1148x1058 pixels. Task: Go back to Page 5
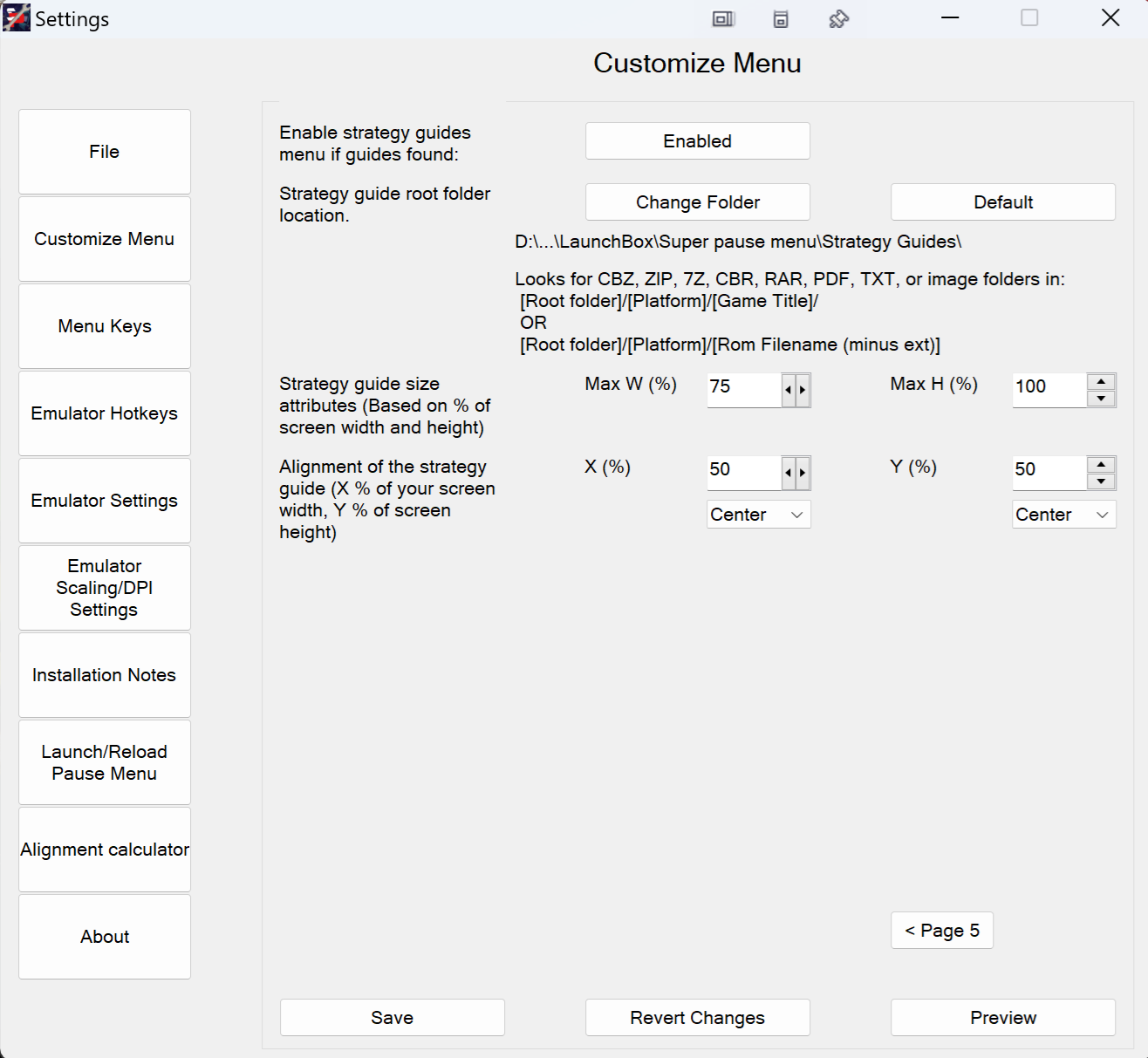click(942, 931)
